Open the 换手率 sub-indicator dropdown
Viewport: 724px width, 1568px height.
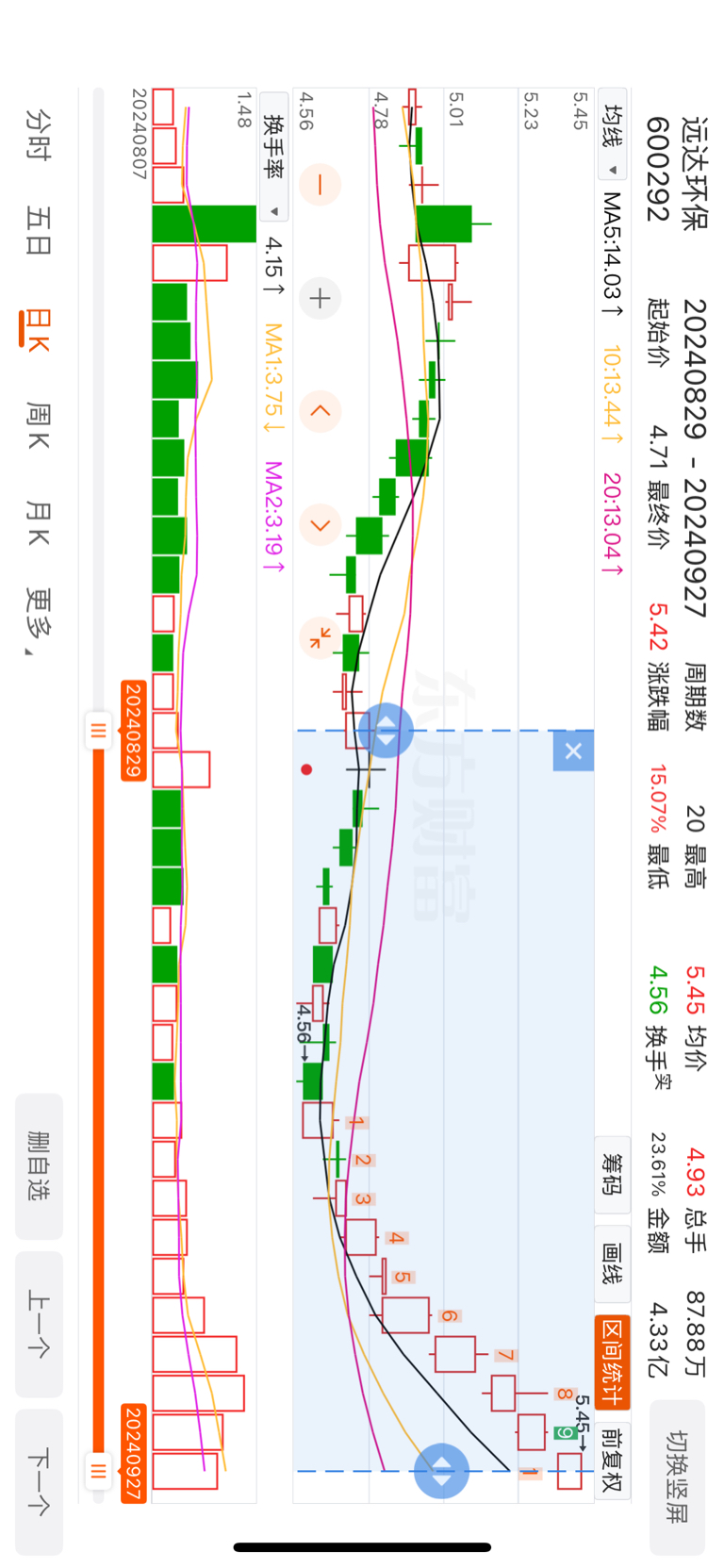click(x=273, y=157)
